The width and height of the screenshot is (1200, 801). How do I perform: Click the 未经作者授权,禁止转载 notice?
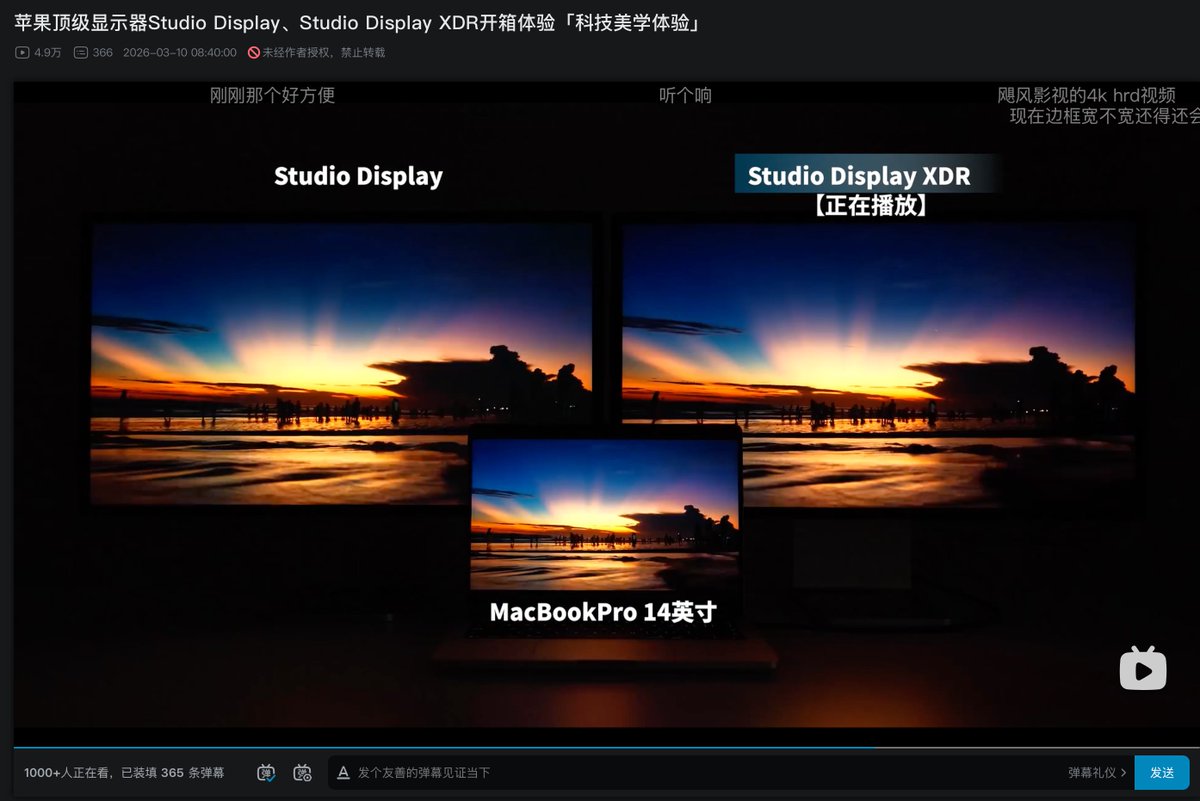pos(323,52)
